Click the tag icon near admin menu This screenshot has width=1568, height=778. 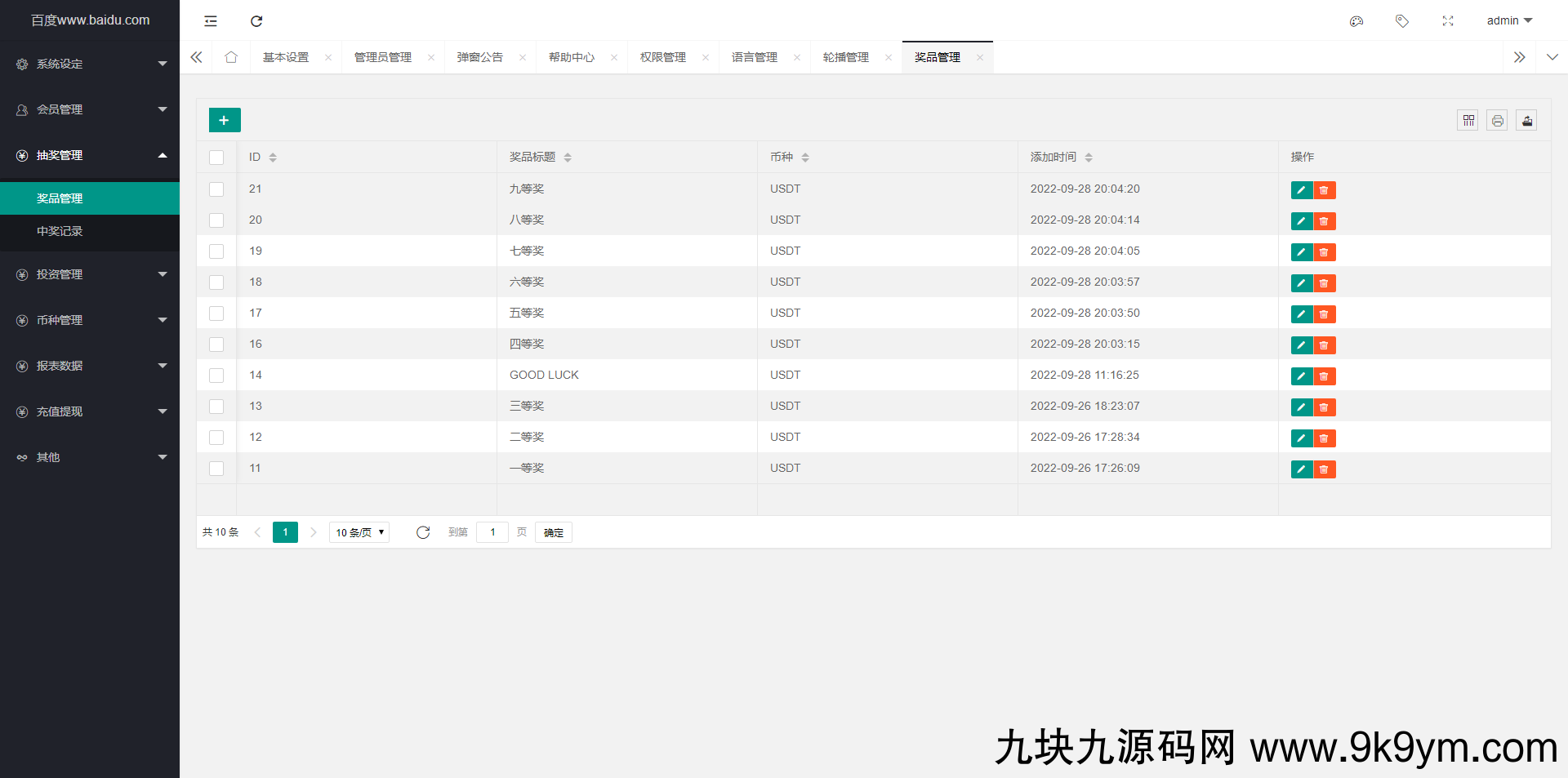tap(1402, 20)
